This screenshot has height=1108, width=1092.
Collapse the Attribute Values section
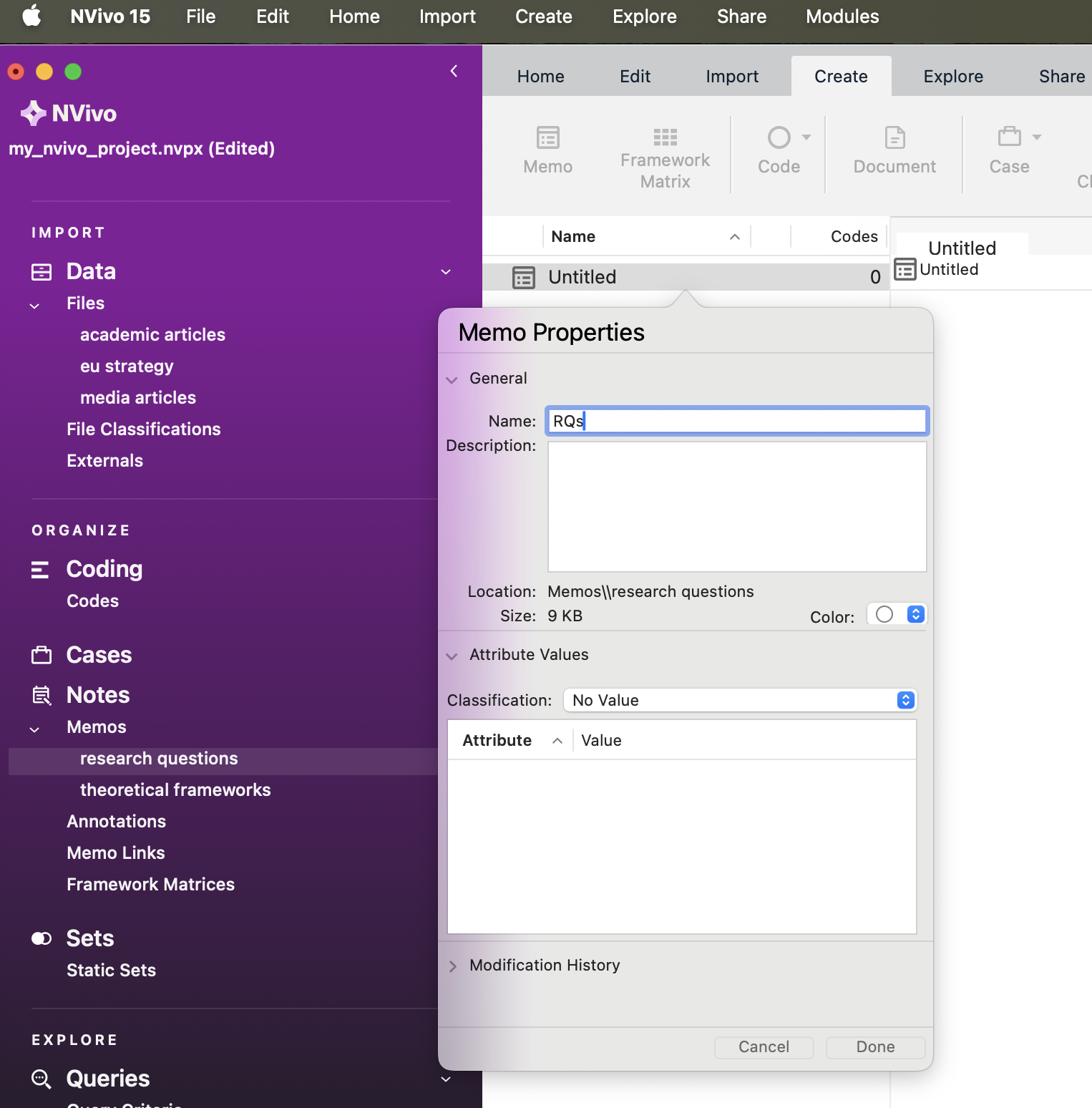pyautogui.click(x=452, y=656)
